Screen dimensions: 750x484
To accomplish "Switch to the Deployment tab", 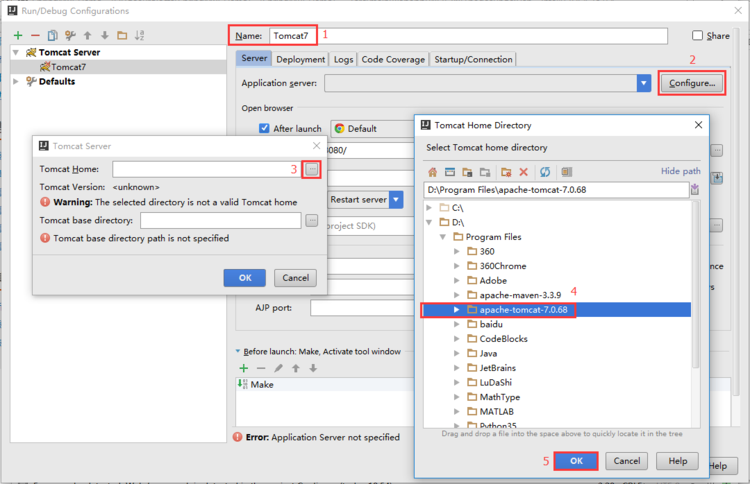I will point(300,59).
